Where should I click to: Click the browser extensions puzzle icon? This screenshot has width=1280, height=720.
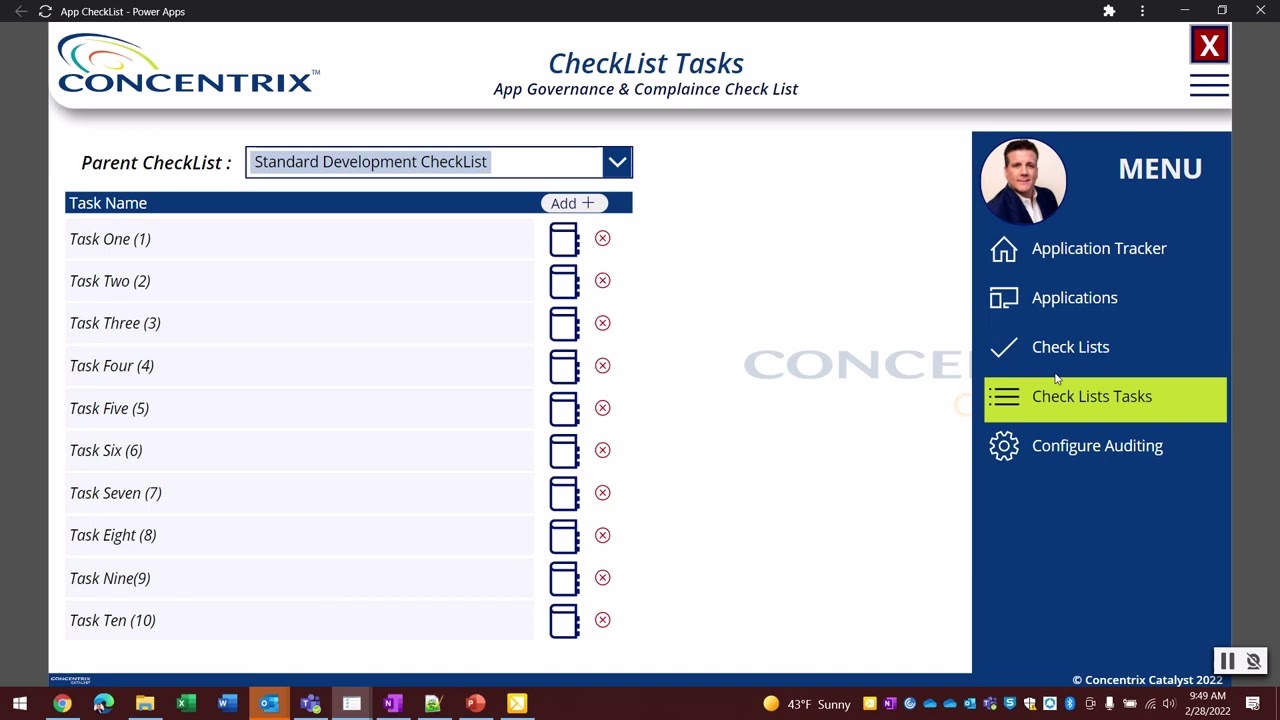[1109, 11]
